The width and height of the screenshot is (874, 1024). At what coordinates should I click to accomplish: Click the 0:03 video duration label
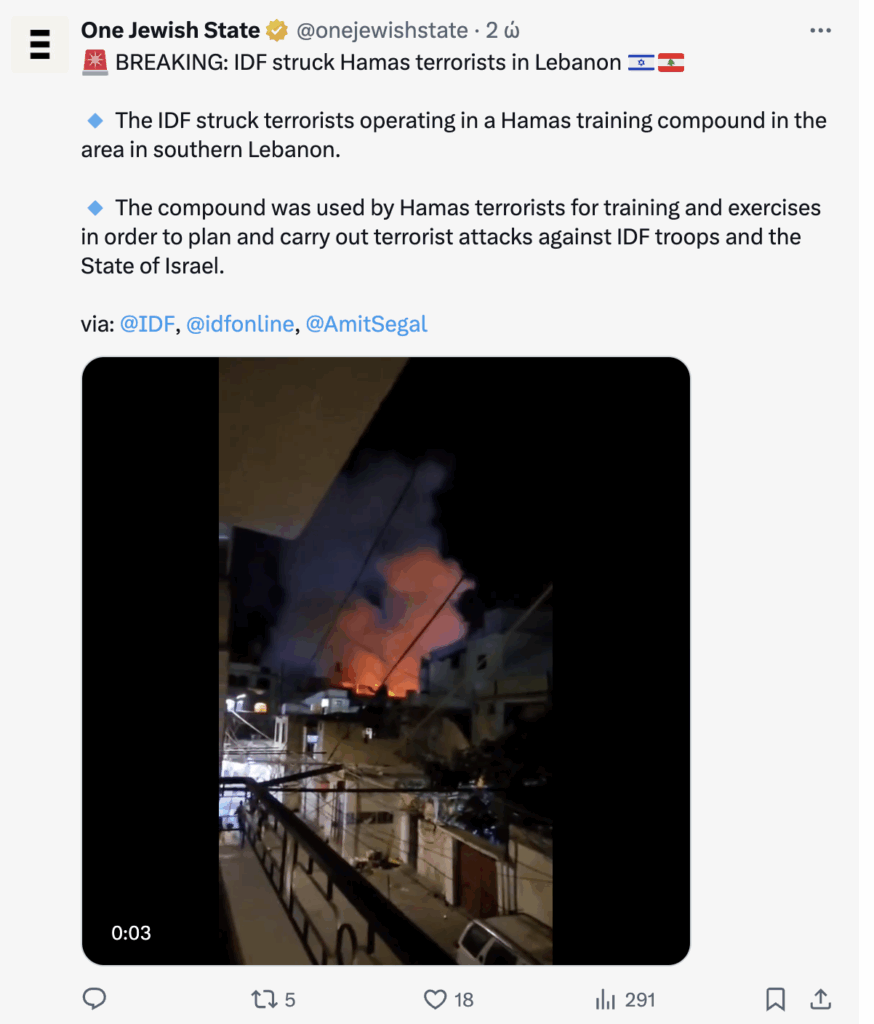131,933
